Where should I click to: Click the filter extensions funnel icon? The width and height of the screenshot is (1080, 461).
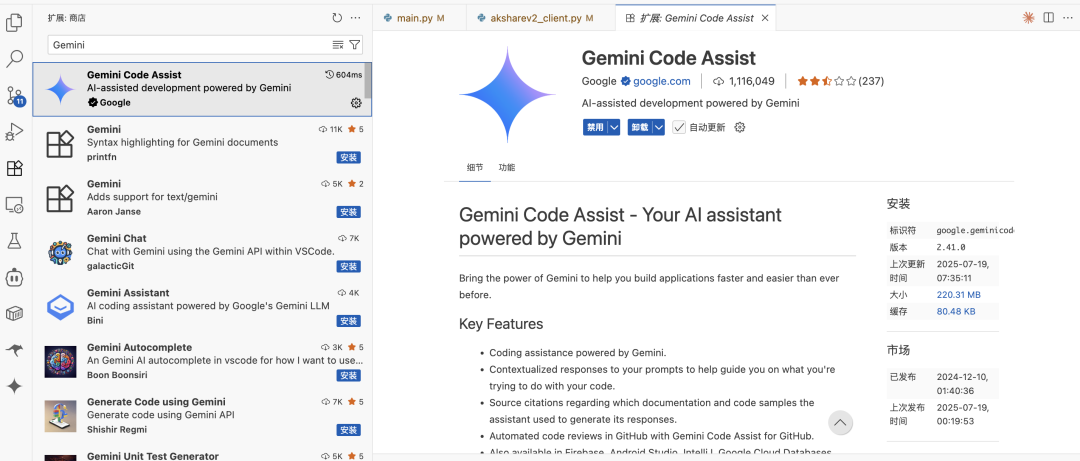pyautogui.click(x=355, y=45)
